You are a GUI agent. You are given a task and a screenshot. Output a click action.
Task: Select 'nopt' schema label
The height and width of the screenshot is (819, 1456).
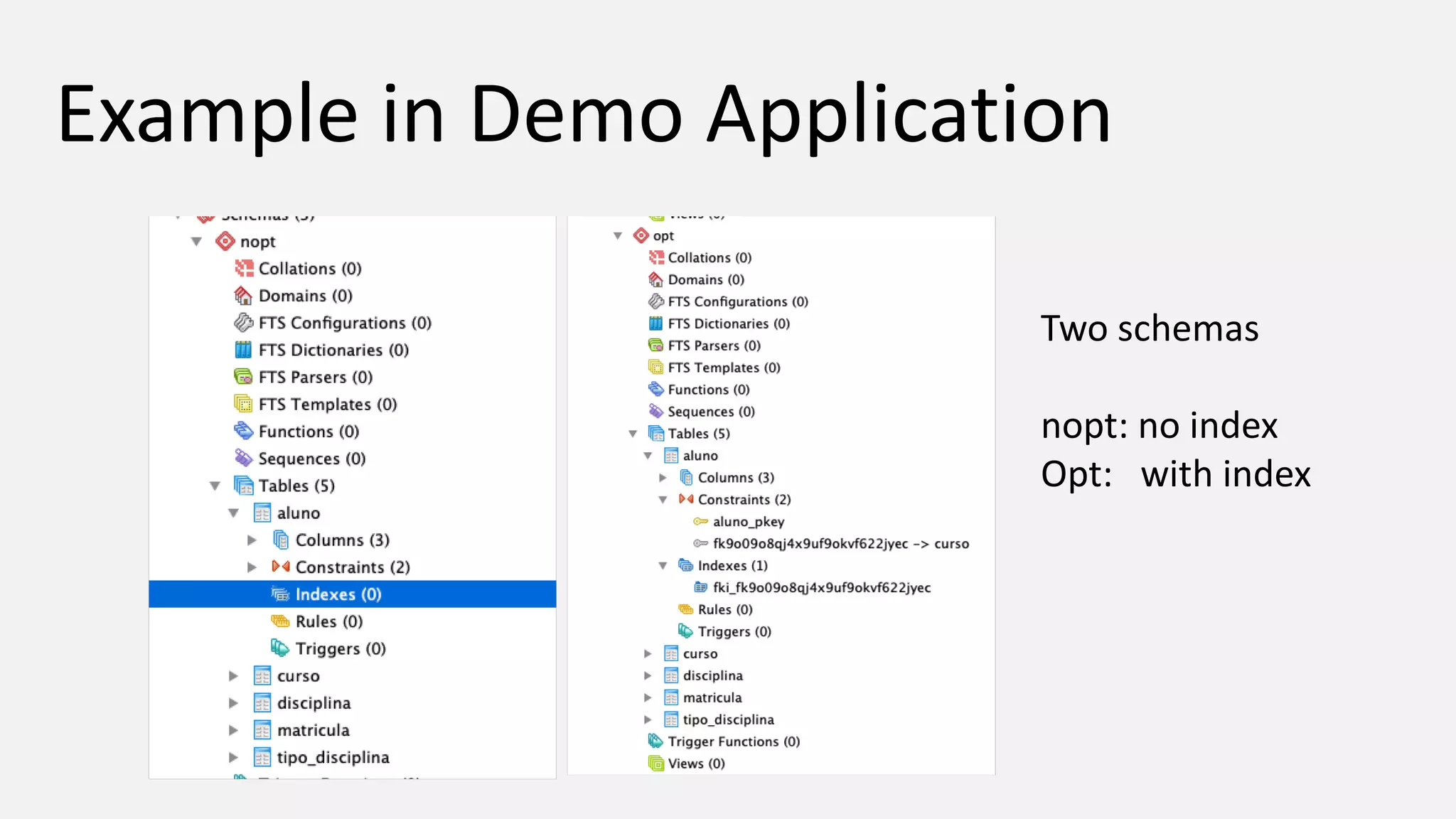pos(257,242)
